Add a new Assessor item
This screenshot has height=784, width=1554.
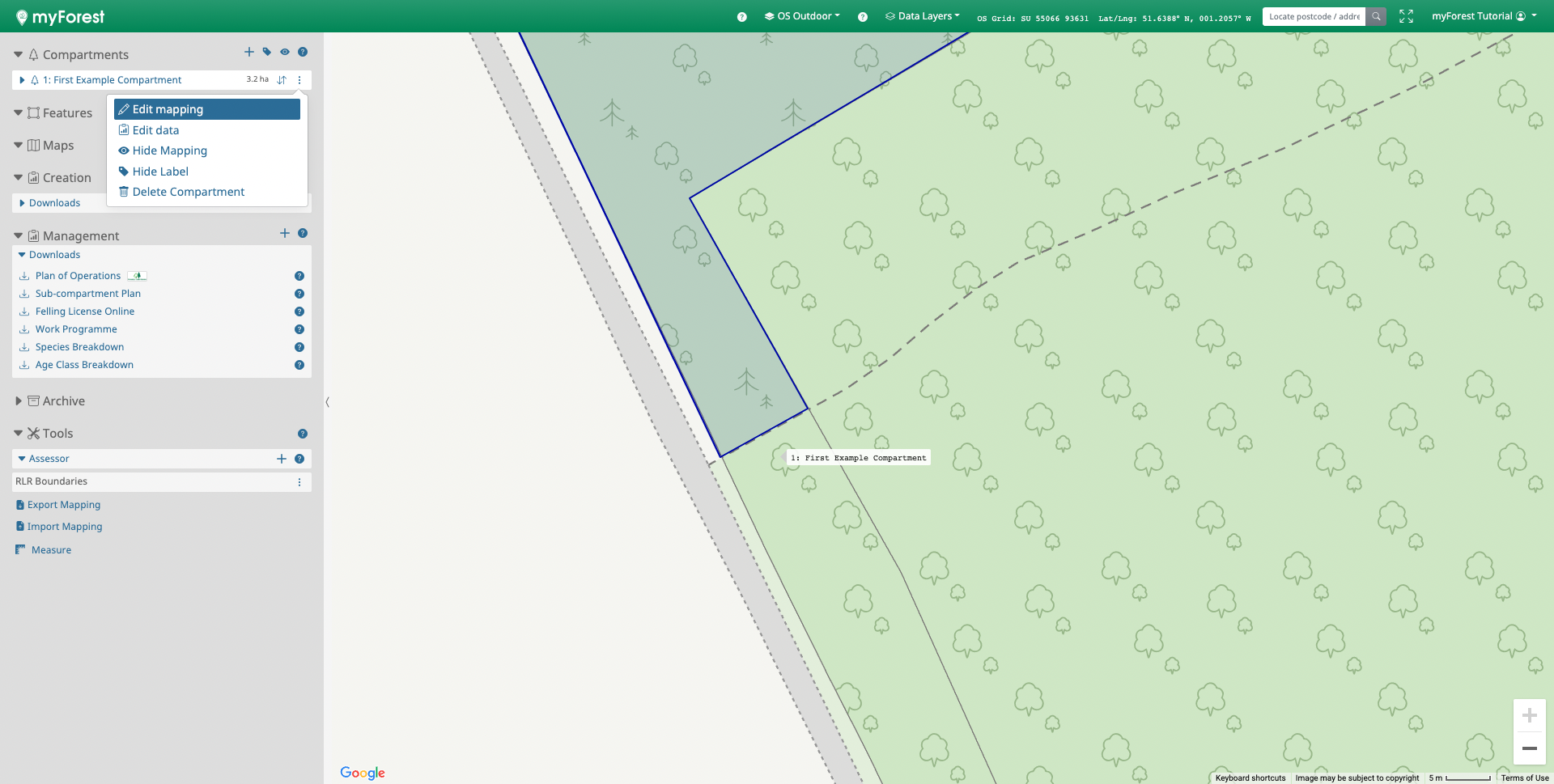tap(282, 459)
